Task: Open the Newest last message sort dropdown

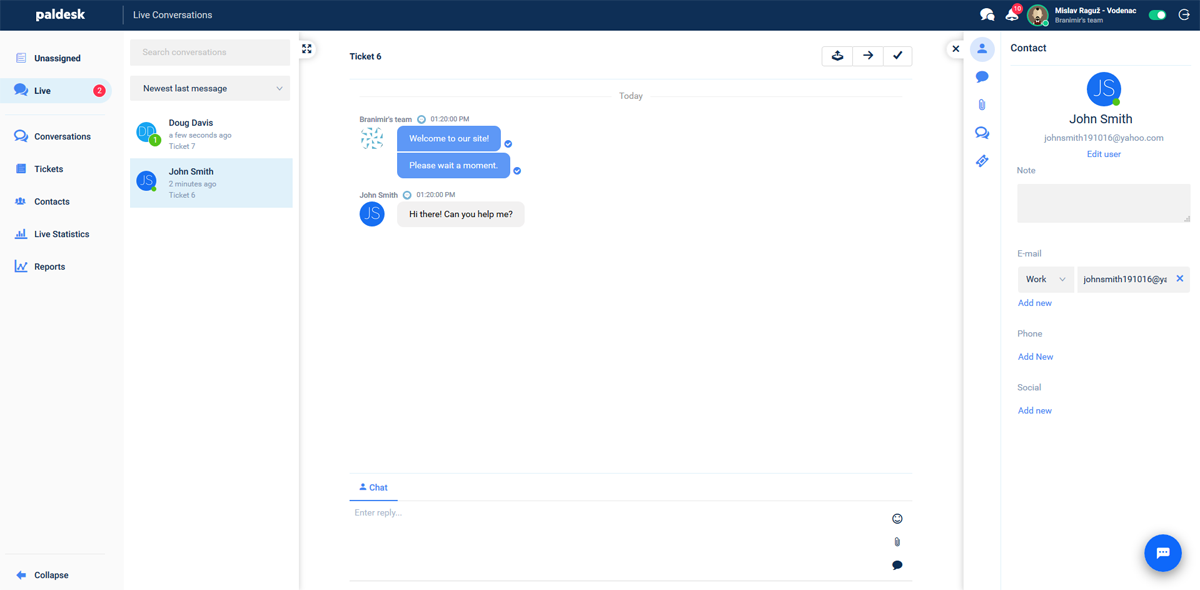Action: 210,88
